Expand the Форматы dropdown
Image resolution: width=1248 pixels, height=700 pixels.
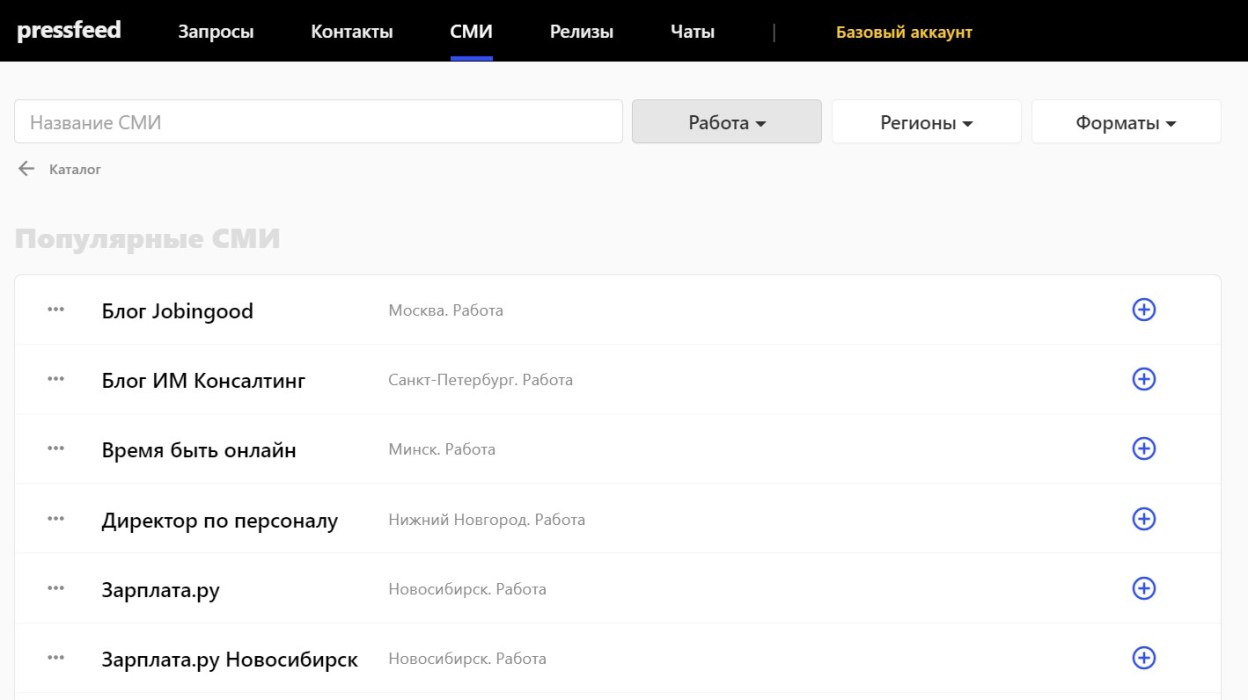(1126, 122)
